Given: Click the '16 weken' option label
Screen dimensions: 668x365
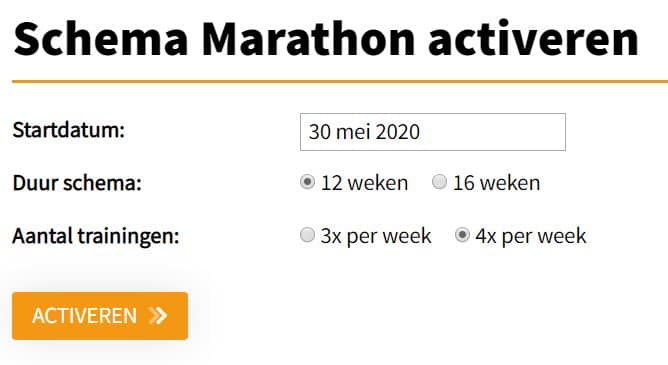Looking at the screenshot, I should 496,183.
